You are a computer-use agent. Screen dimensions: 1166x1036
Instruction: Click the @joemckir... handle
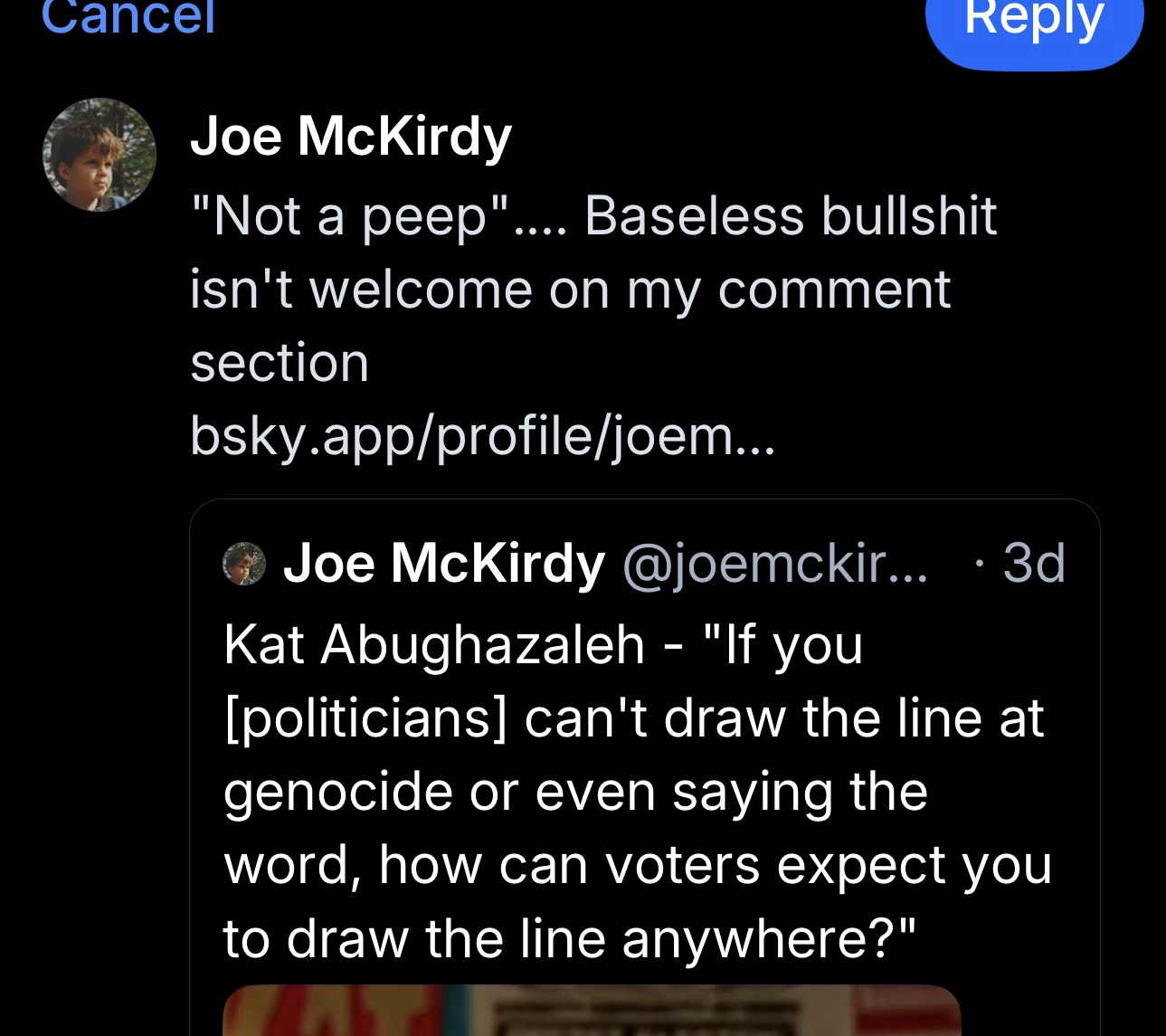point(774,564)
